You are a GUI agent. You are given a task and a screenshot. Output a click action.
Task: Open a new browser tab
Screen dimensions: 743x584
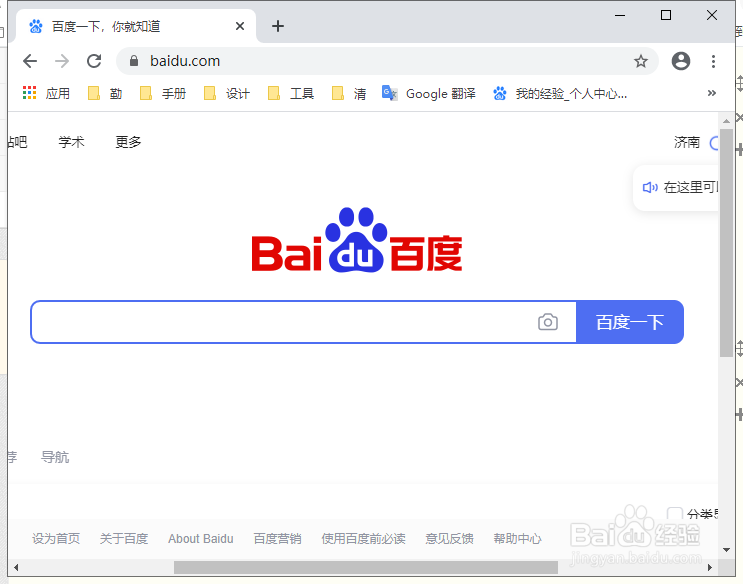click(278, 26)
